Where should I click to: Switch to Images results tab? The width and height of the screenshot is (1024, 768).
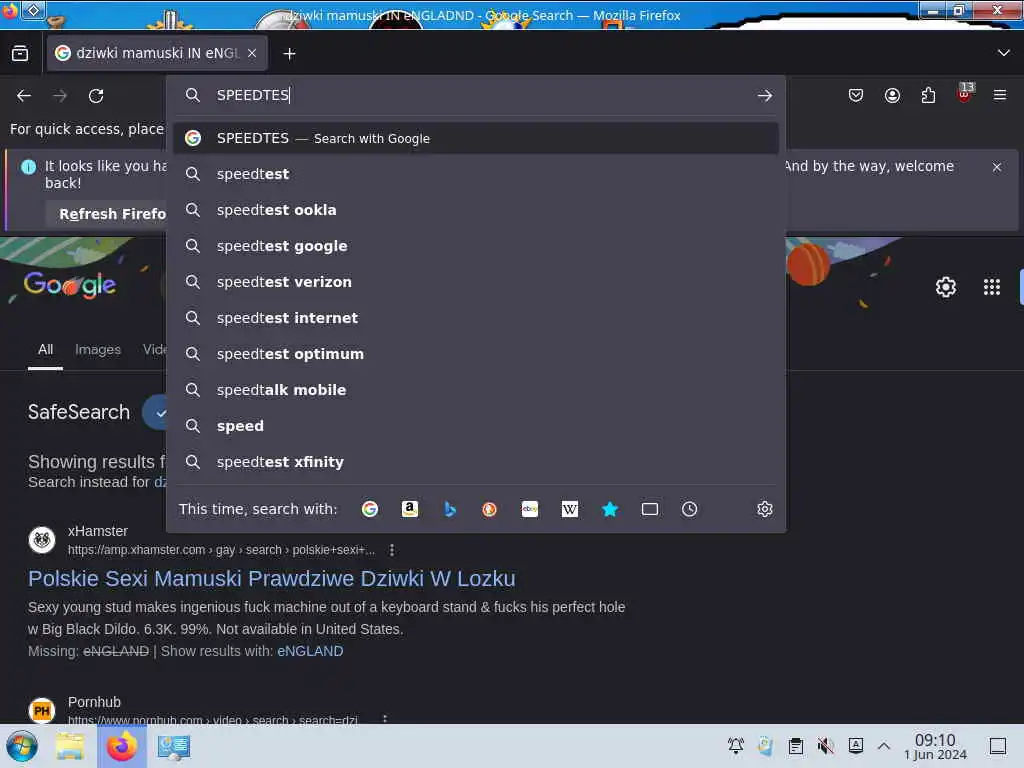click(x=98, y=349)
